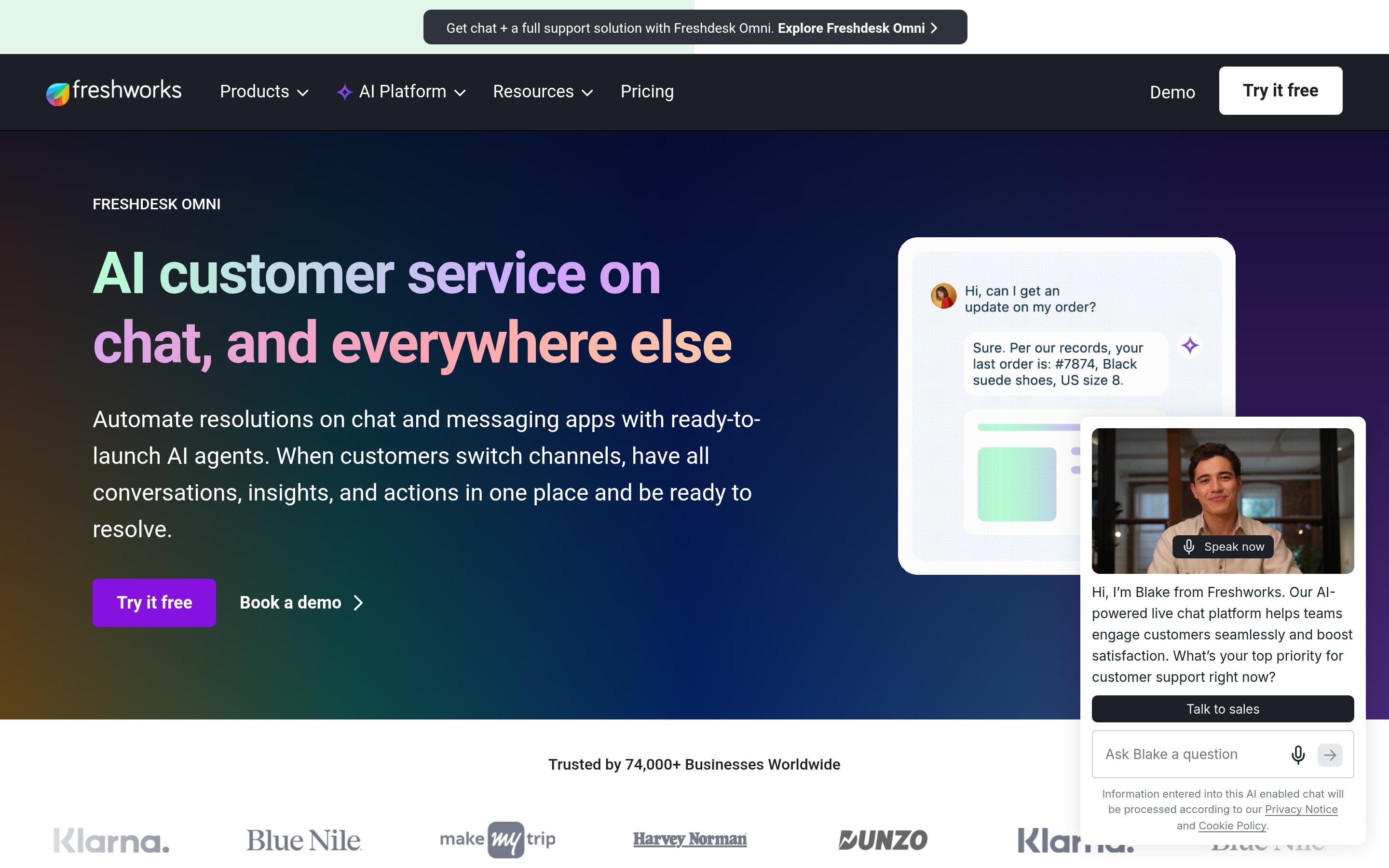Click the Speak now microphone button
This screenshot has height=868, width=1389.
tap(1223, 546)
